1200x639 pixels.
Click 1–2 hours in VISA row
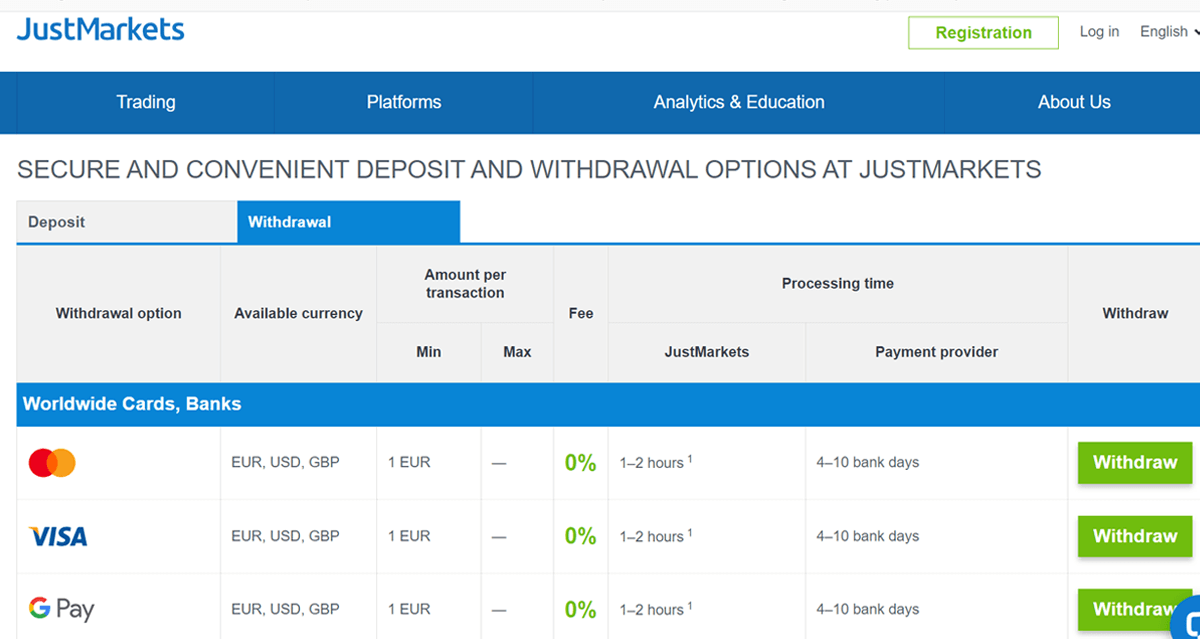pyautogui.click(x=656, y=536)
